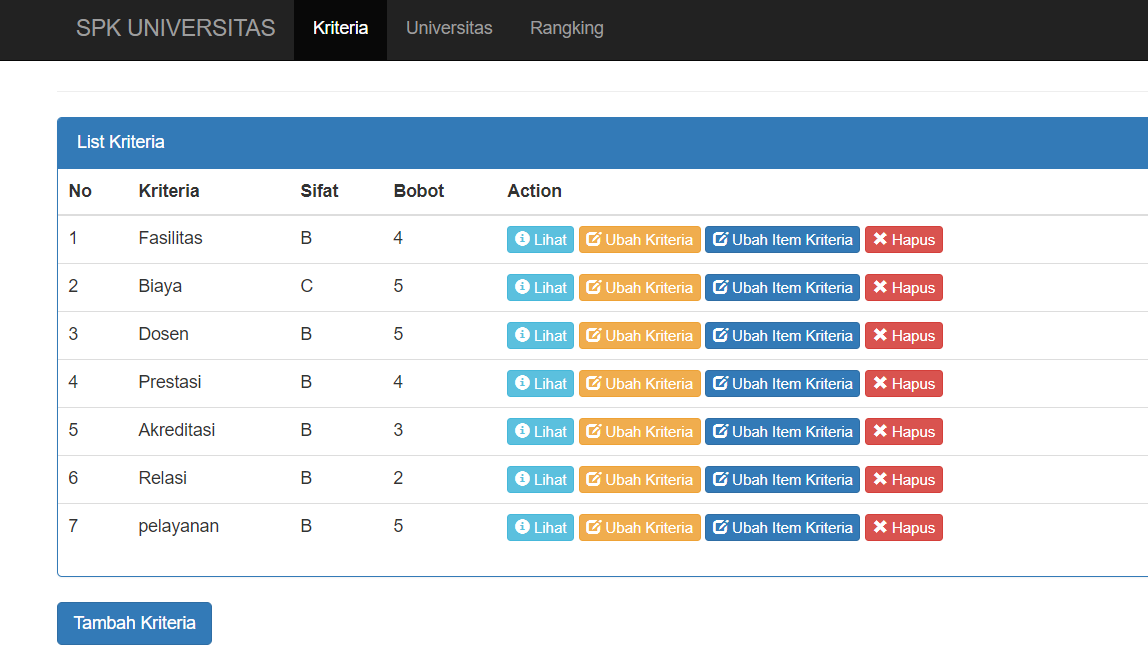Select row number 1 in the list
The image size is (1148, 660).
tap(73, 238)
